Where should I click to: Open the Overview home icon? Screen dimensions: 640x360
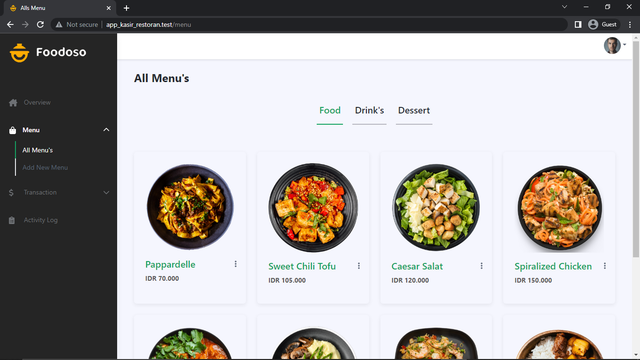click(13, 103)
